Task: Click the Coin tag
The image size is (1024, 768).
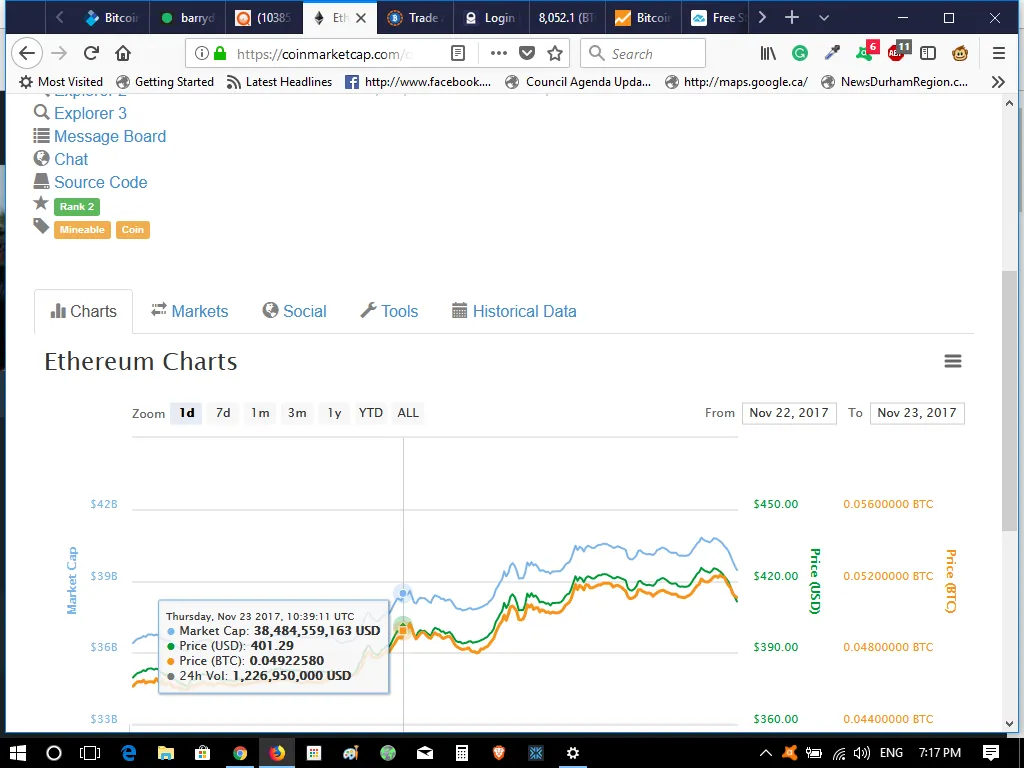Action: click(x=133, y=230)
